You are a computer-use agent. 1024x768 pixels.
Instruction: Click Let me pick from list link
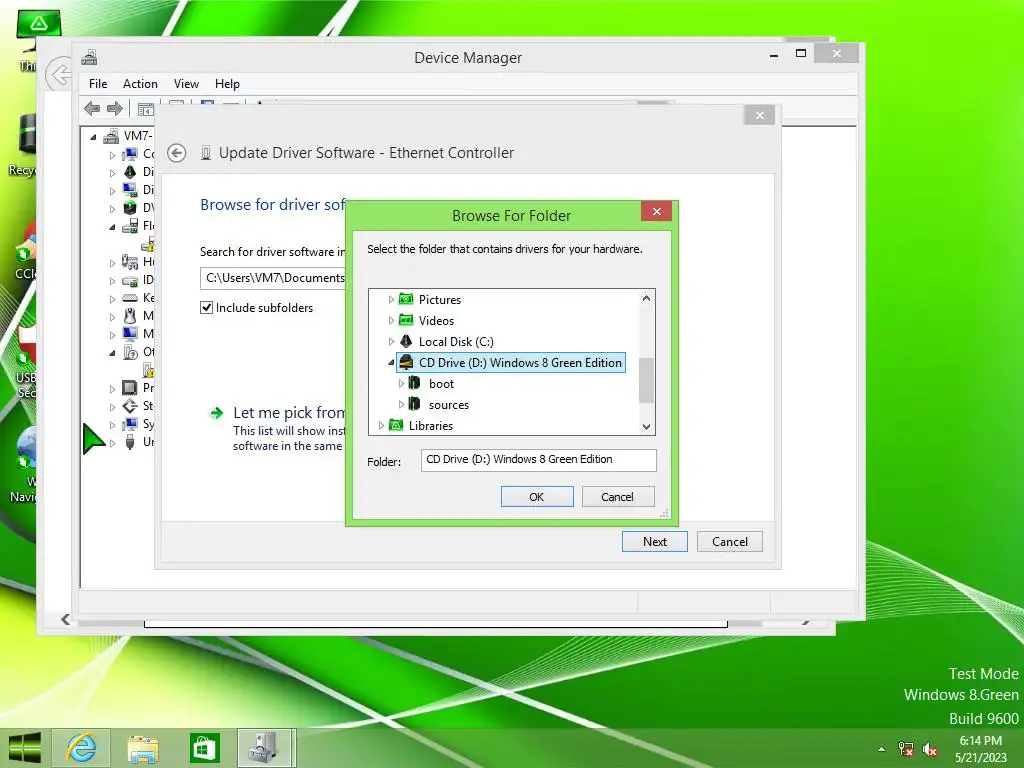[289, 413]
